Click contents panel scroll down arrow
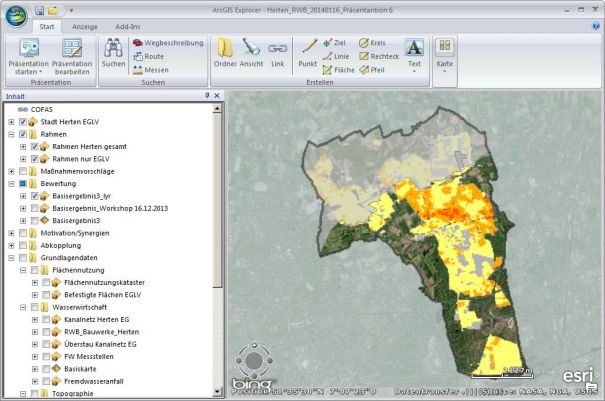 [217, 392]
